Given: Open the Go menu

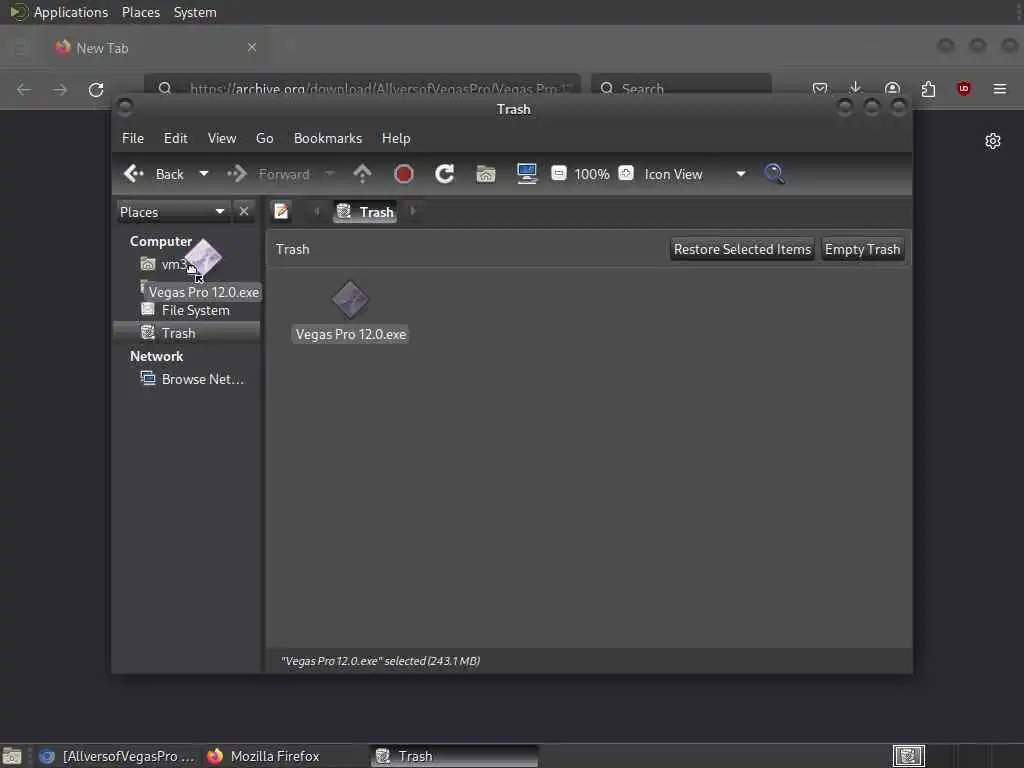Looking at the screenshot, I should pyautogui.click(x=264, y=138).
